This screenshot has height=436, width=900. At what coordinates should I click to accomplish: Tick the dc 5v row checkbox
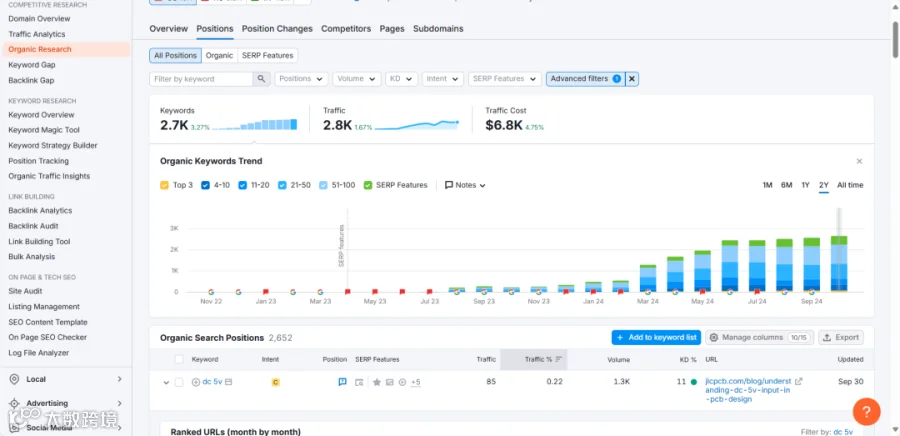tap(179, 382)
